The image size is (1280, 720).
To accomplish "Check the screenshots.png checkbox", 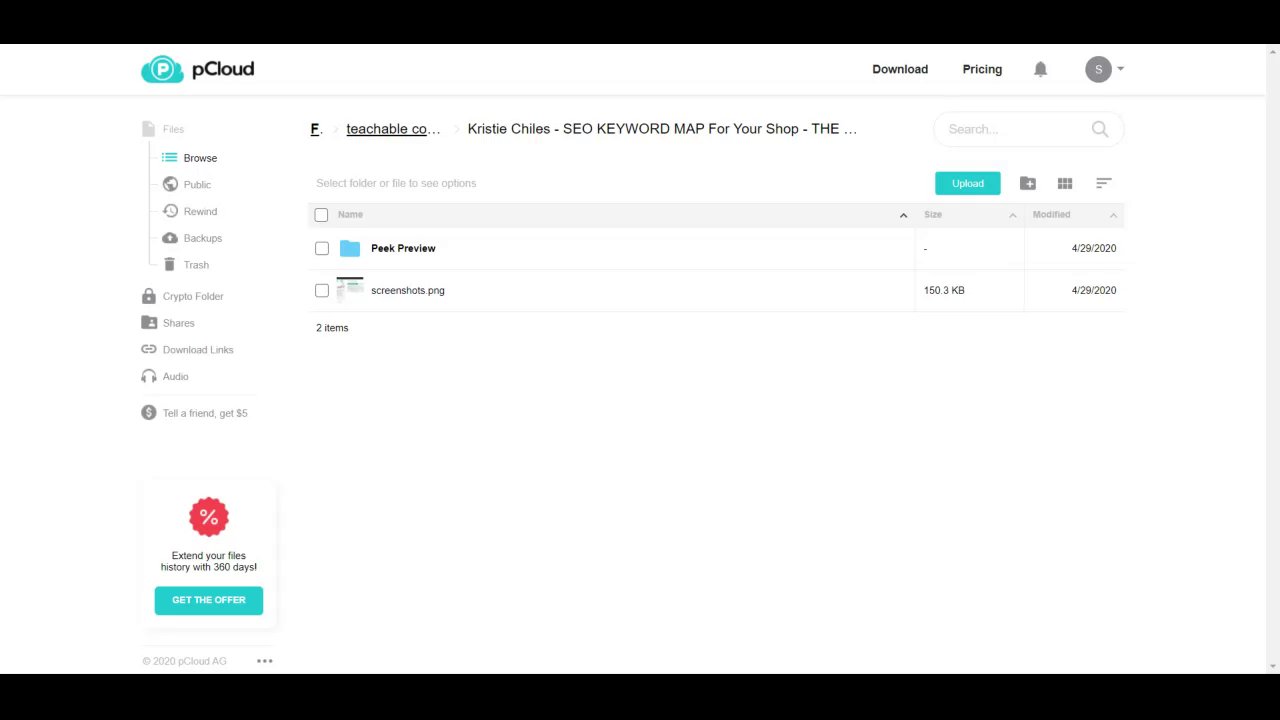I will click(322, 290).
